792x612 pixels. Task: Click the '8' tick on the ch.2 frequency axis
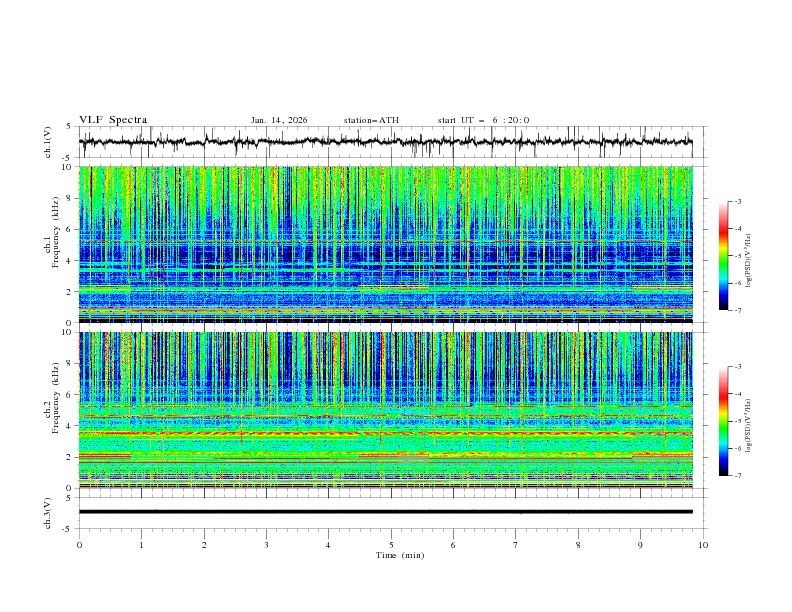coord(70,364)
